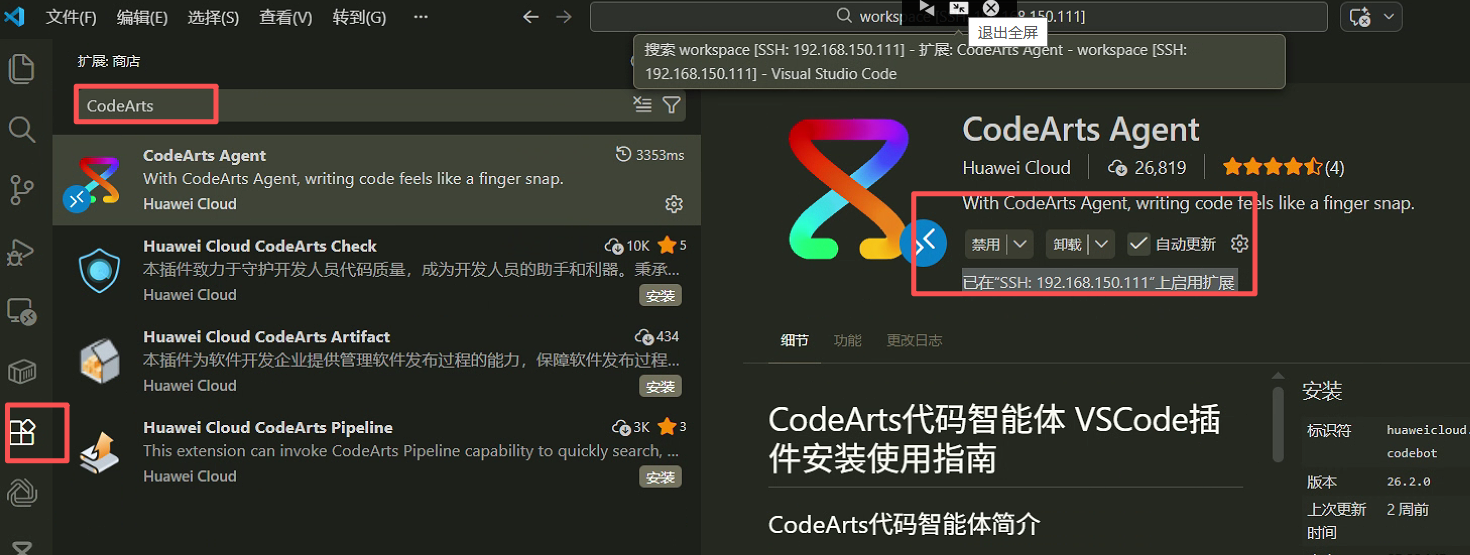Click the 3353ms activation time label
1470x555 pixels.
pyautogui.click(x=651, y=155)
